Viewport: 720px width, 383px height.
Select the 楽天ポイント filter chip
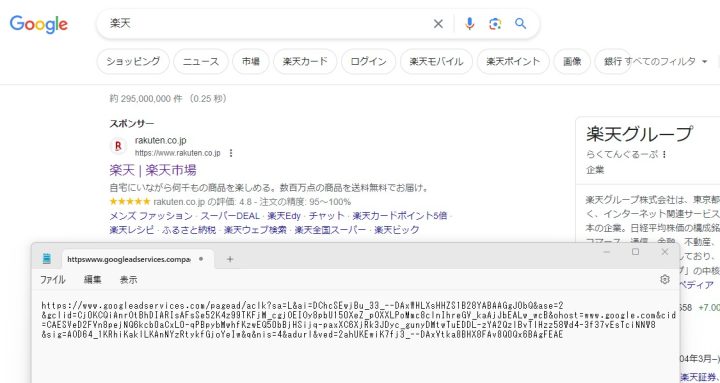[513, 62]
